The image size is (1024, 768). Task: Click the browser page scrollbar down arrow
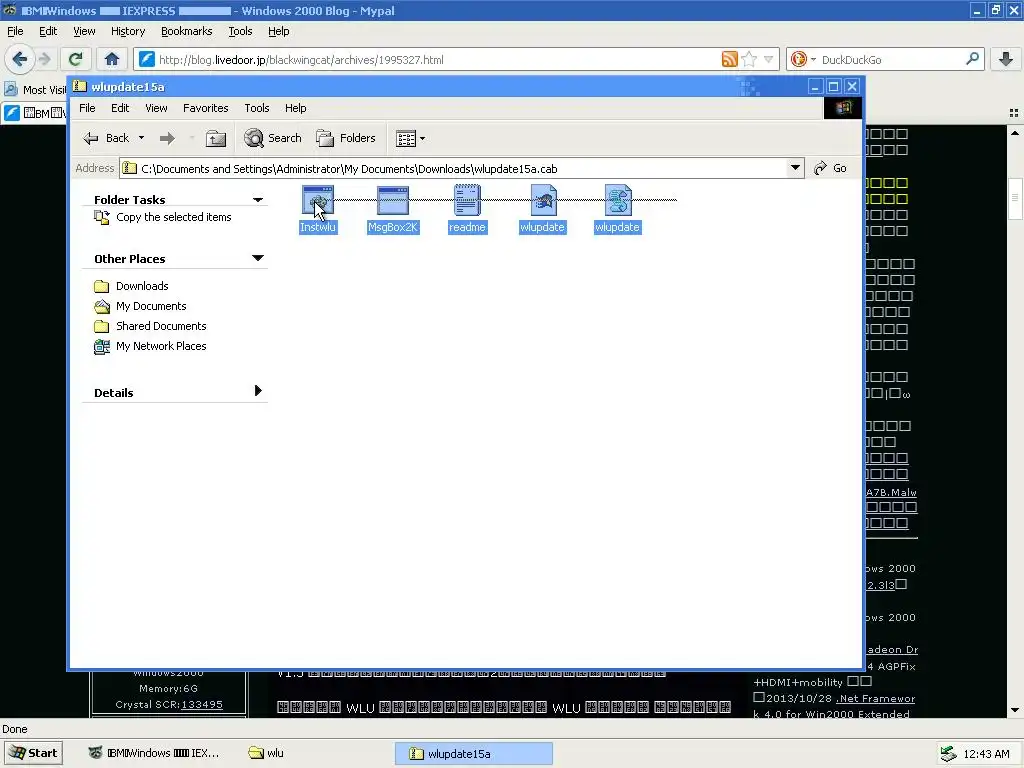point(1015,710)
